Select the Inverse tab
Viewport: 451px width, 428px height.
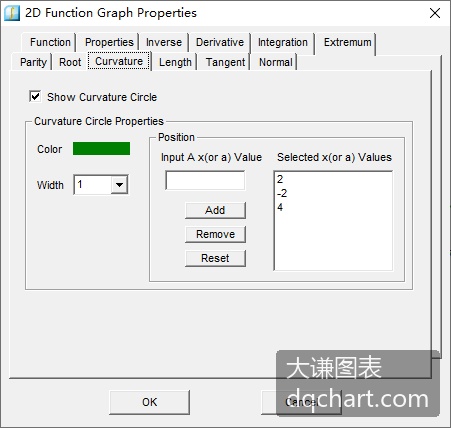[164, 42]
